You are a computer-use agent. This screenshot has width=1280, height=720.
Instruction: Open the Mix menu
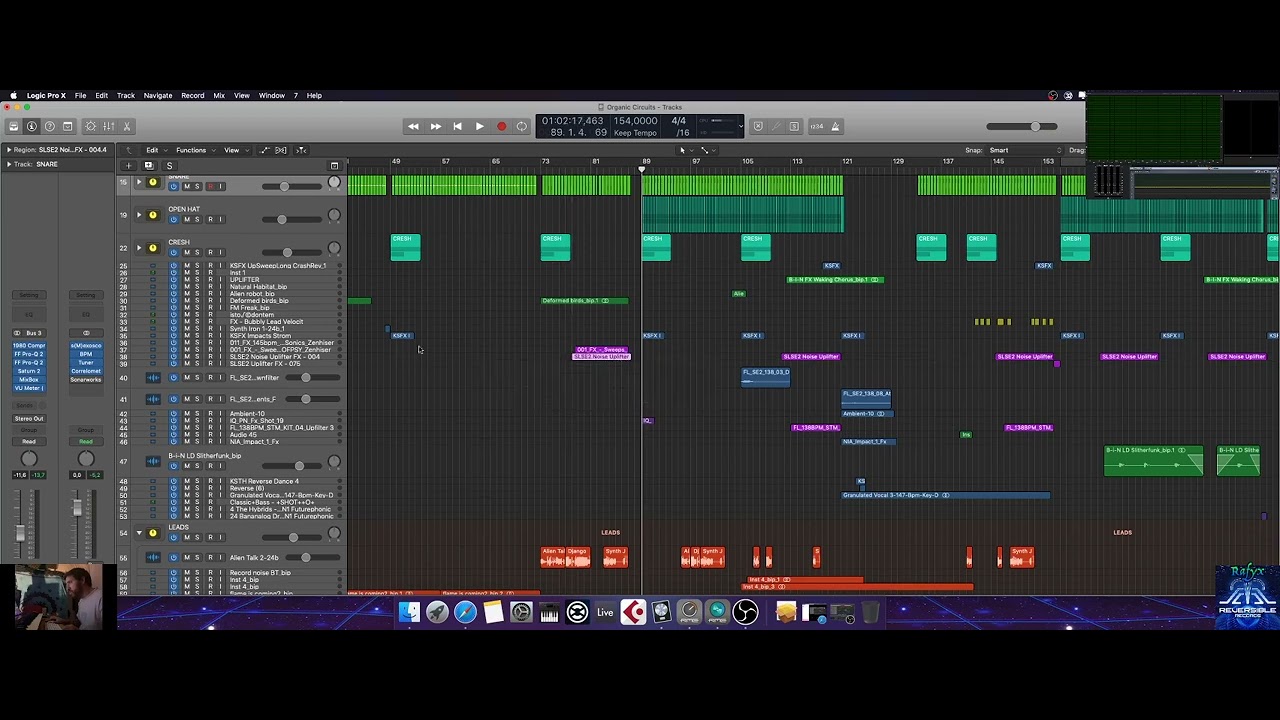point(219,96)
